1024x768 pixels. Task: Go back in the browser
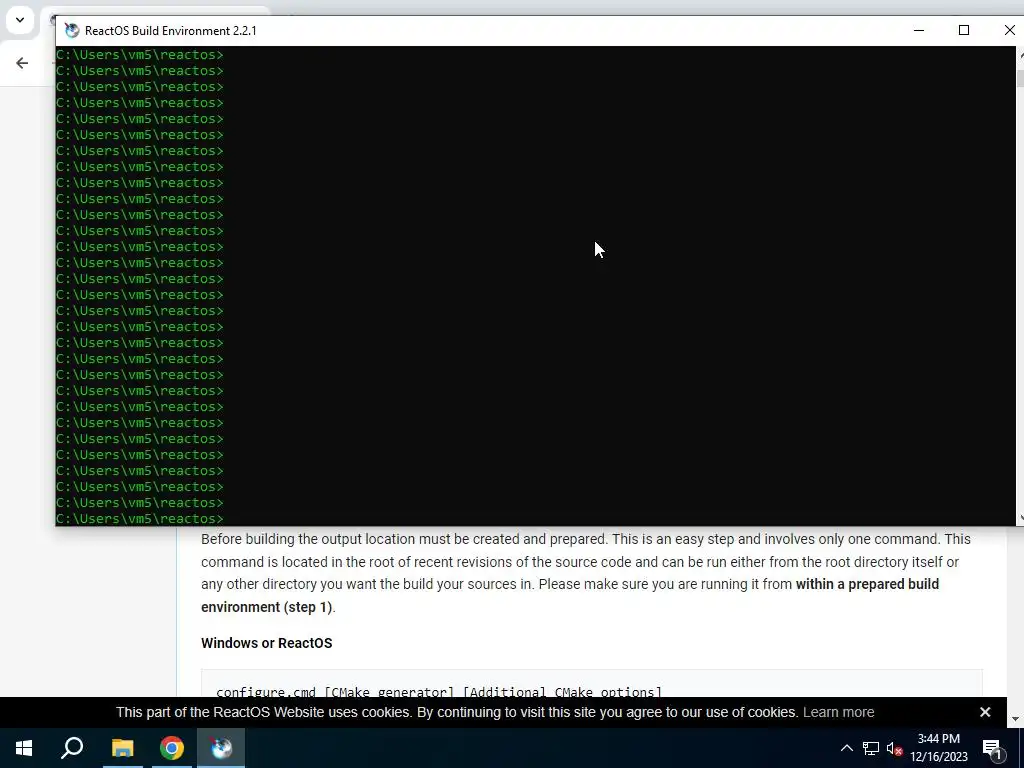[22, 63]
